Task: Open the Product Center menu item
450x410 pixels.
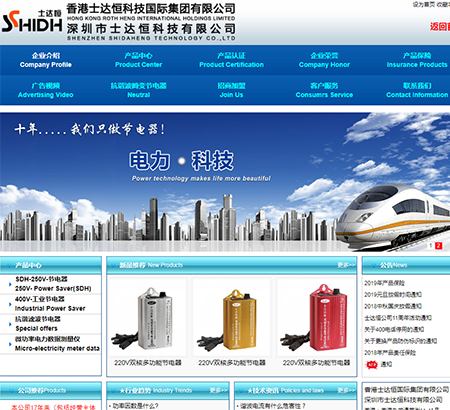Action: pyautogui.click(x=138, y=60)
